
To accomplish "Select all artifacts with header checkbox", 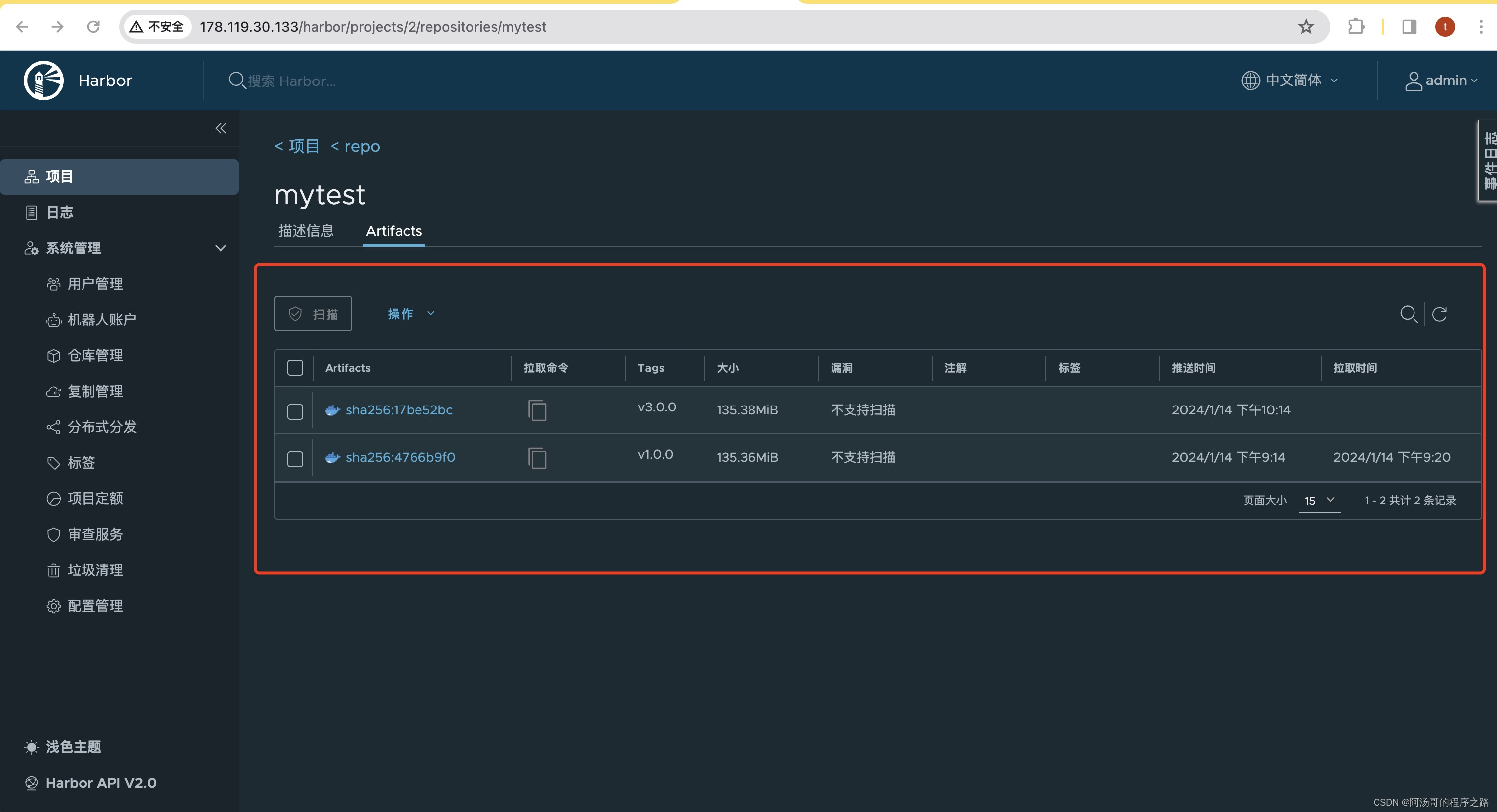I will point(295,368).
